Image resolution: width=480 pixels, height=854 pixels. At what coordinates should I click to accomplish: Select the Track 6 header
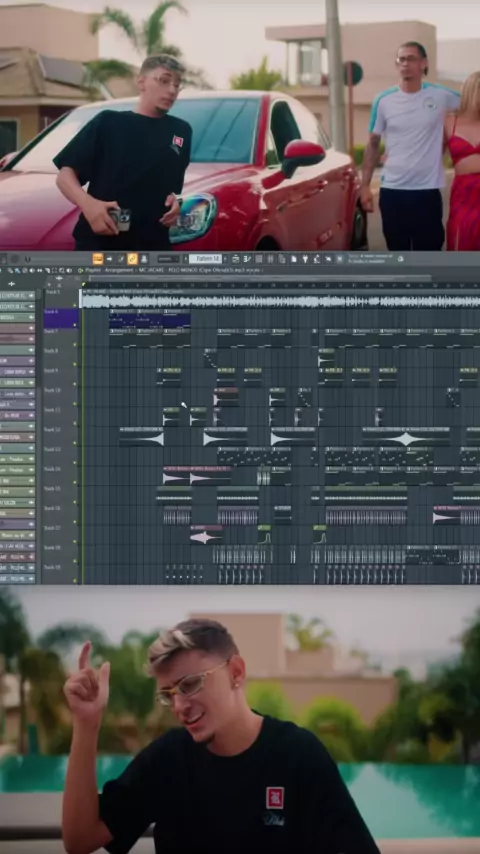tap(60, 318)
